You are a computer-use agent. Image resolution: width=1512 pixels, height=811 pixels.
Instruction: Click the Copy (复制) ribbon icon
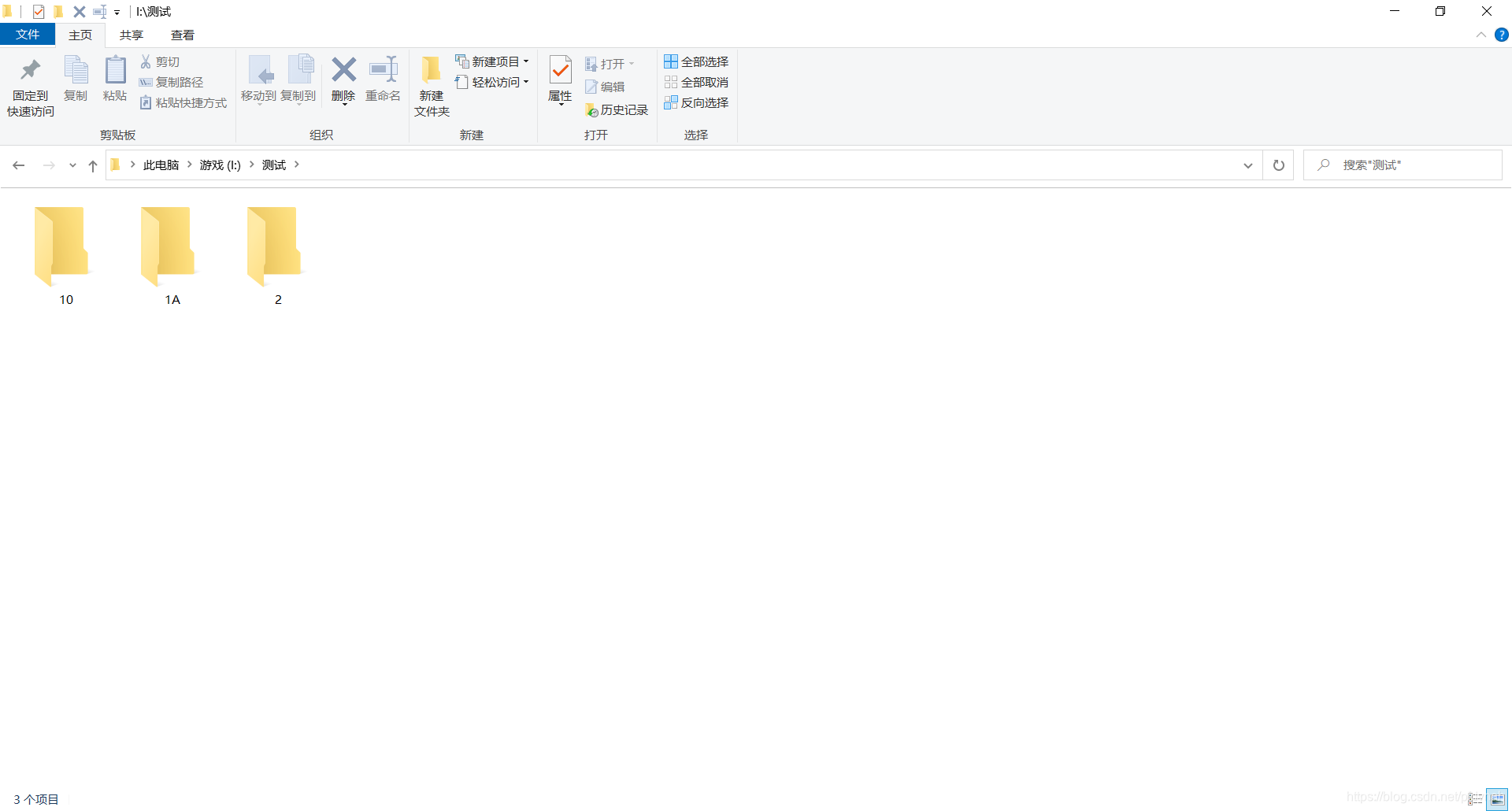click(x=76, y=79)
